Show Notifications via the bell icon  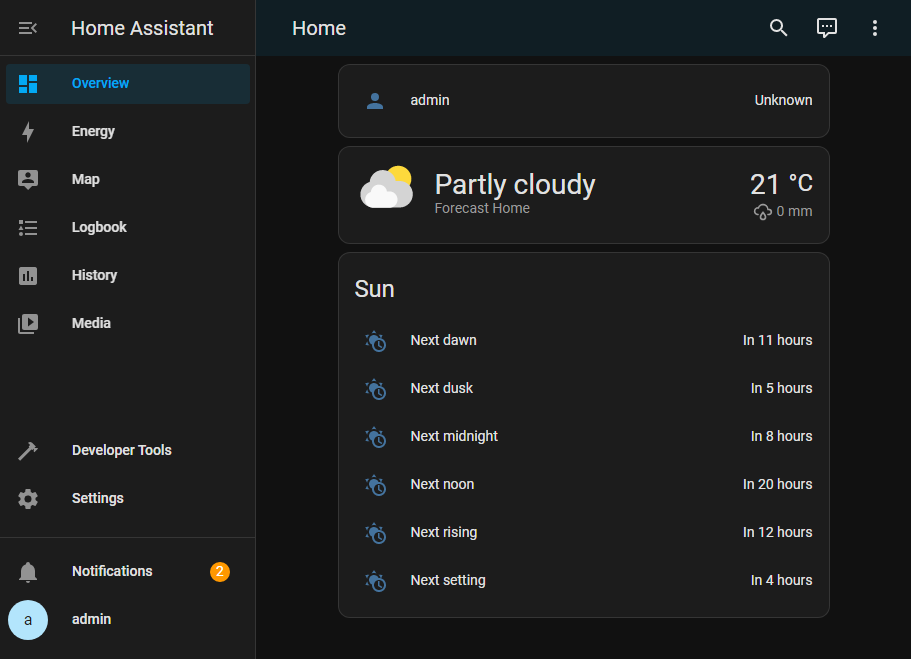(28, 572)
